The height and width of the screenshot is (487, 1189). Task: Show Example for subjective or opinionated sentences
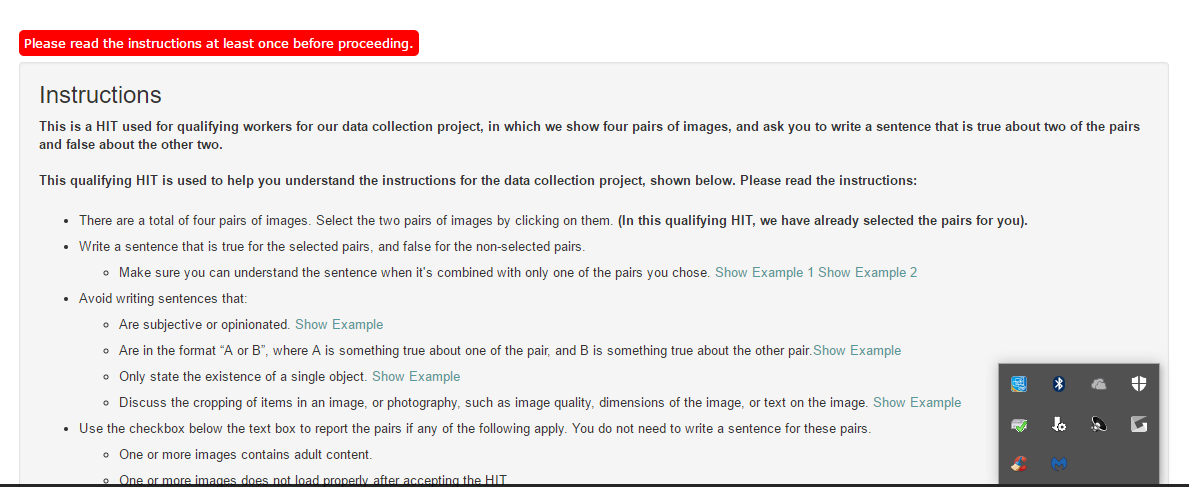click(x=339, y=325)
